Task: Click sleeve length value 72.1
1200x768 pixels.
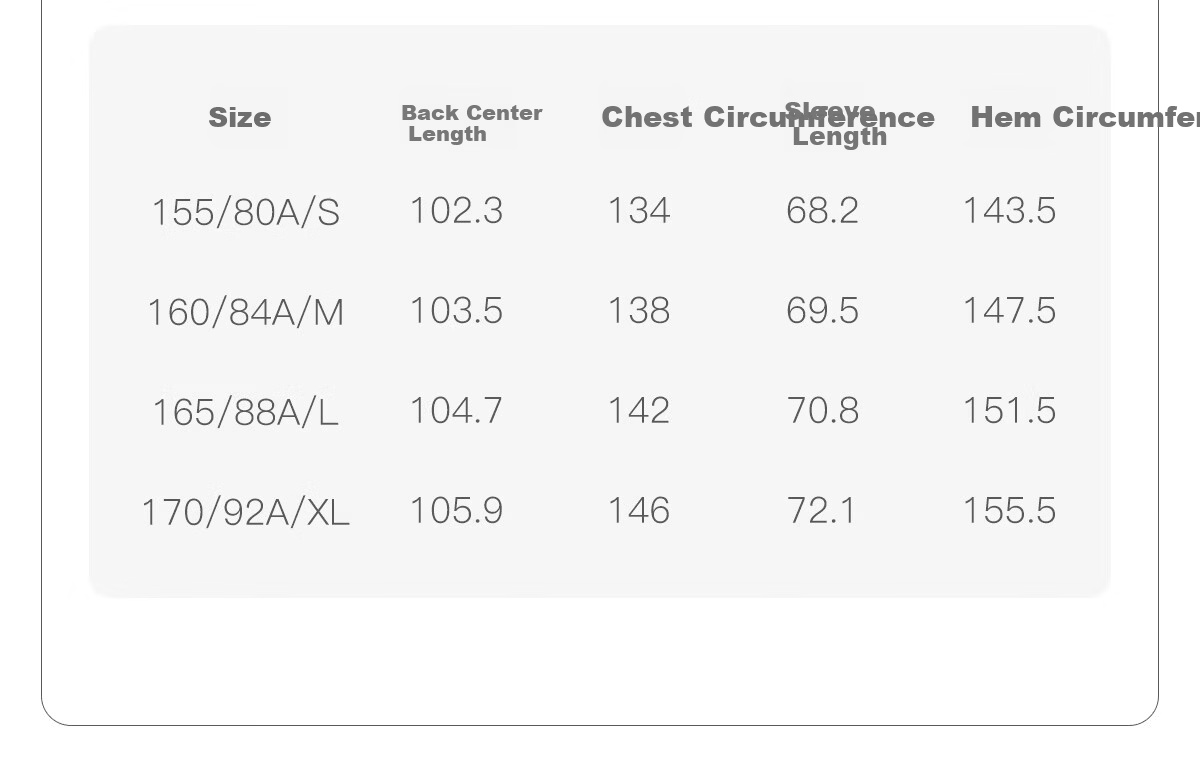Action: (x=822, y=511)
